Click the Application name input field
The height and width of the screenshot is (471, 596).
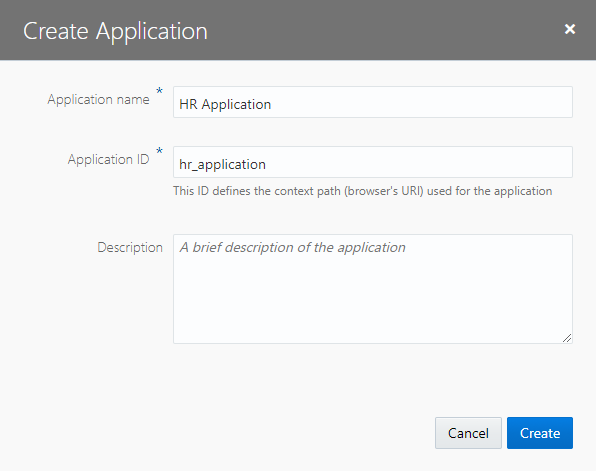click(372, 102)
